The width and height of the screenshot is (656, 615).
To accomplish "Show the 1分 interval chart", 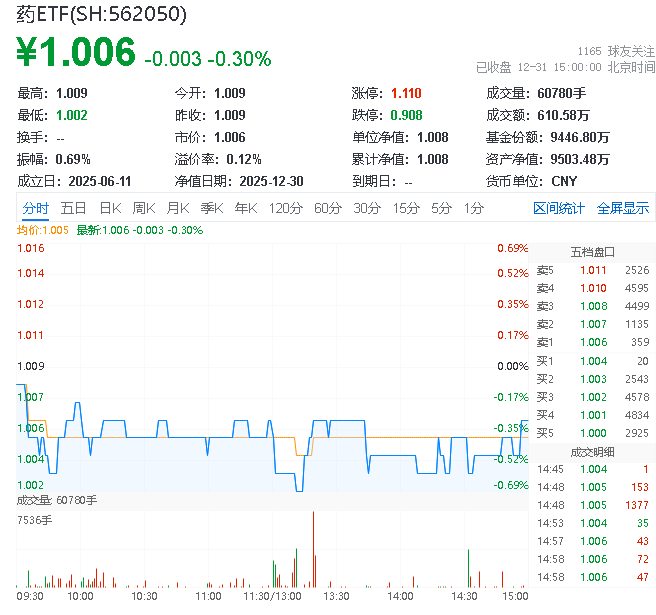I will coord(473,208).
